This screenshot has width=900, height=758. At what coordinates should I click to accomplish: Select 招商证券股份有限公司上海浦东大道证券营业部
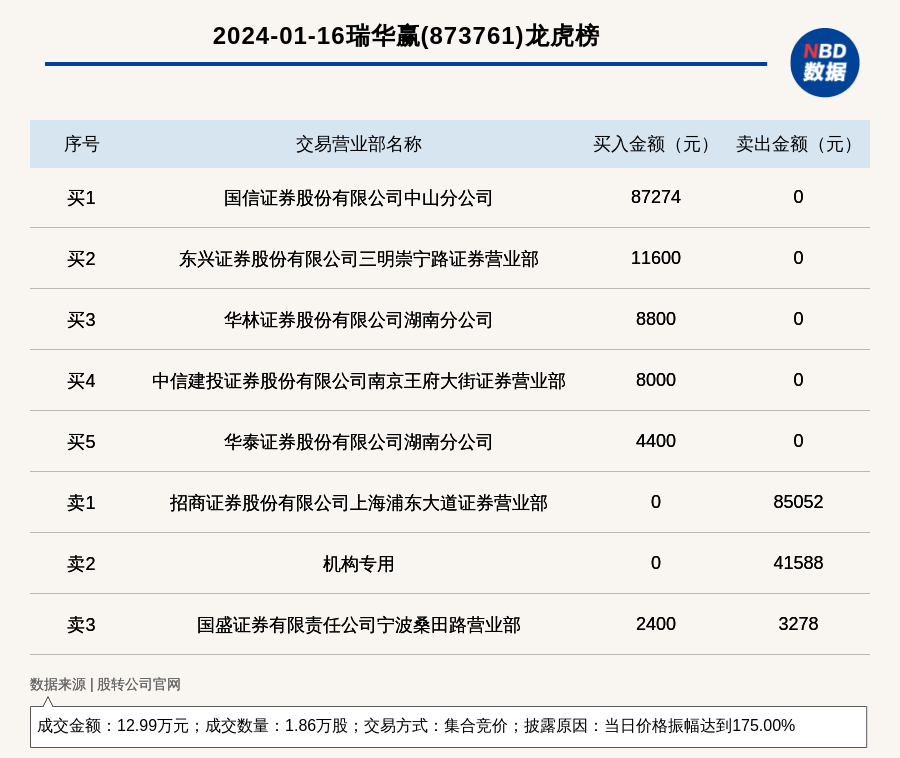[359, 503]
